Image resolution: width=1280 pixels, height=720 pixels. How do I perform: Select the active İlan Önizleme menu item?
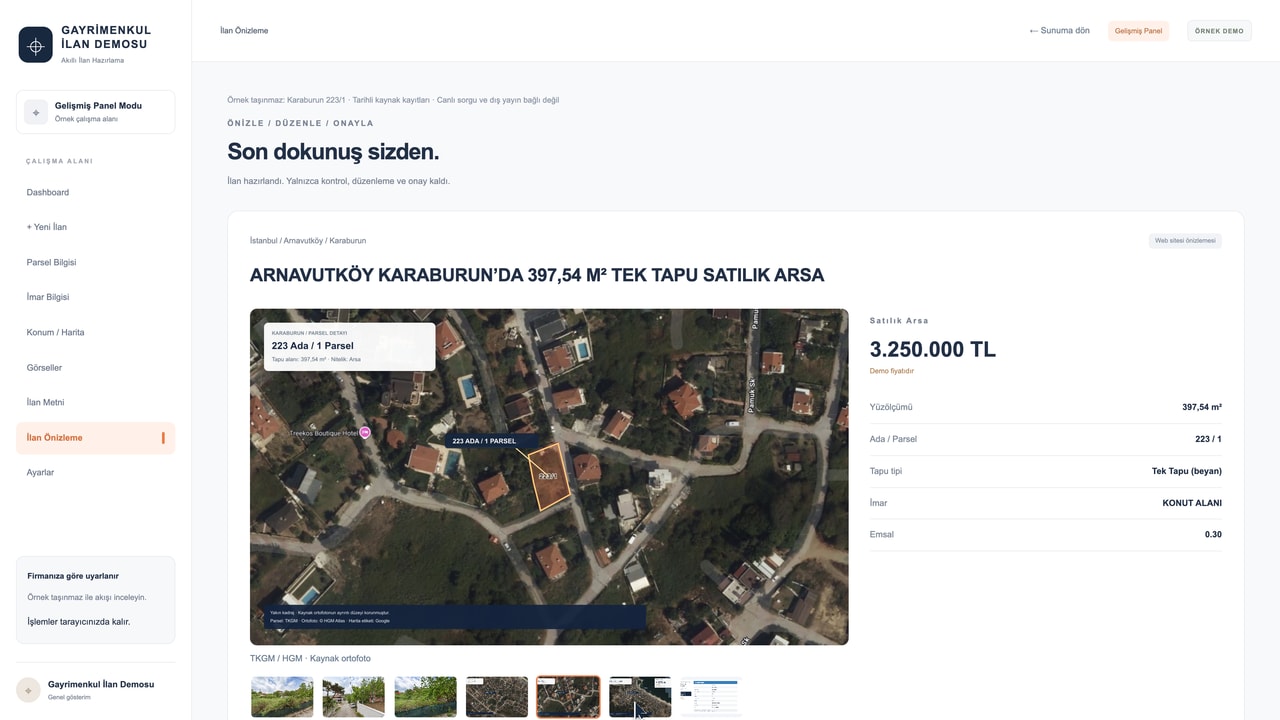(95, 438)
